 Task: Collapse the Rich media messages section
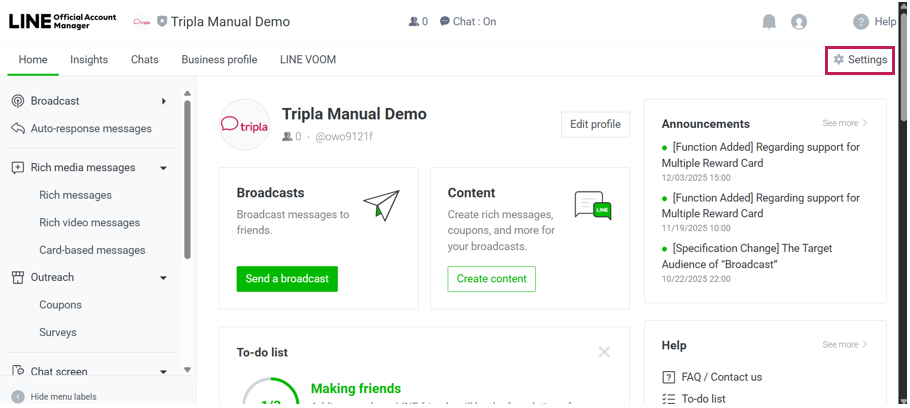click(164, 168)
